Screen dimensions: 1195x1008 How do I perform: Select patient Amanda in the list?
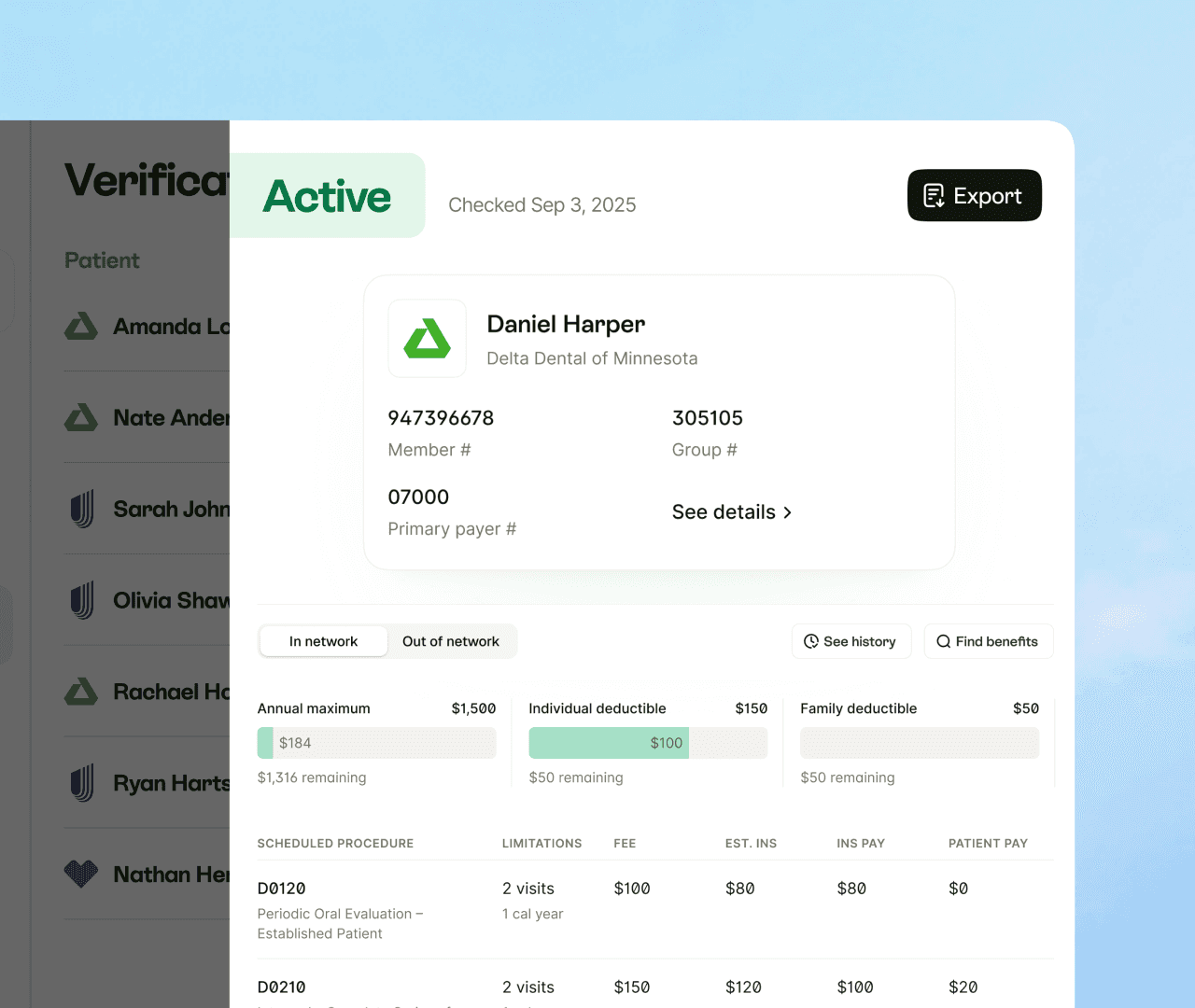(147, 327)
